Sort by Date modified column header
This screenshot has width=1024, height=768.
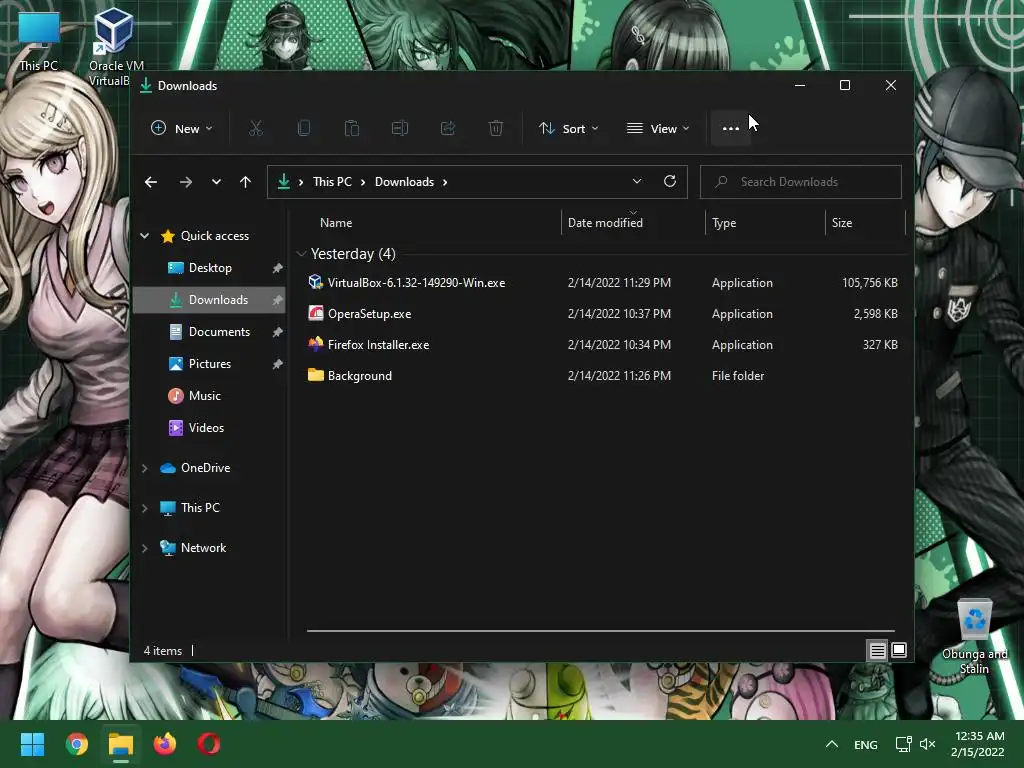coord(632,223)
